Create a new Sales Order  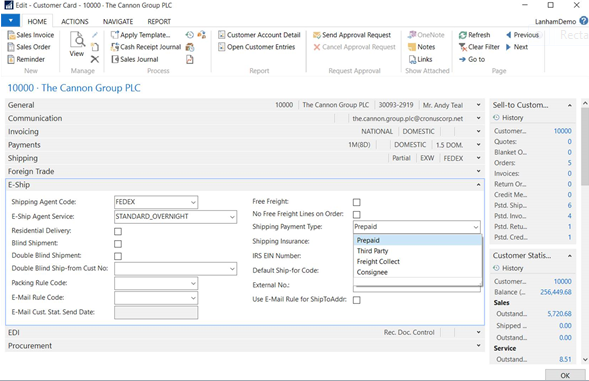click(29, 47)
